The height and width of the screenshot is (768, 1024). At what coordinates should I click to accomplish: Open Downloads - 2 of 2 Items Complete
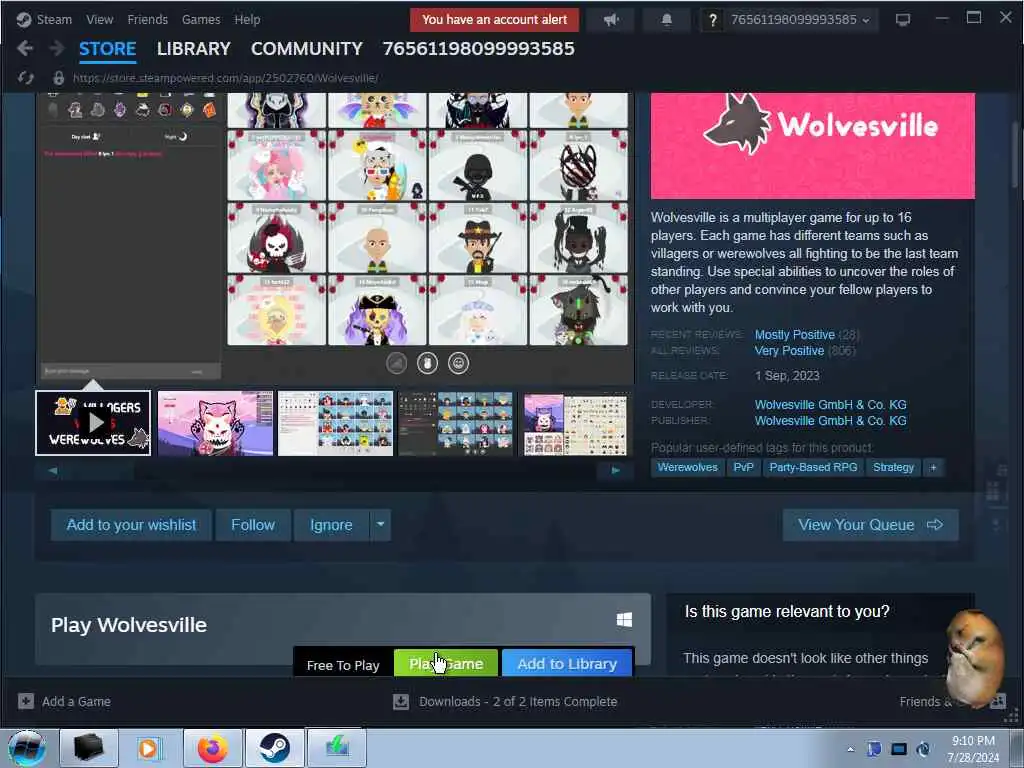pos(518,701)
